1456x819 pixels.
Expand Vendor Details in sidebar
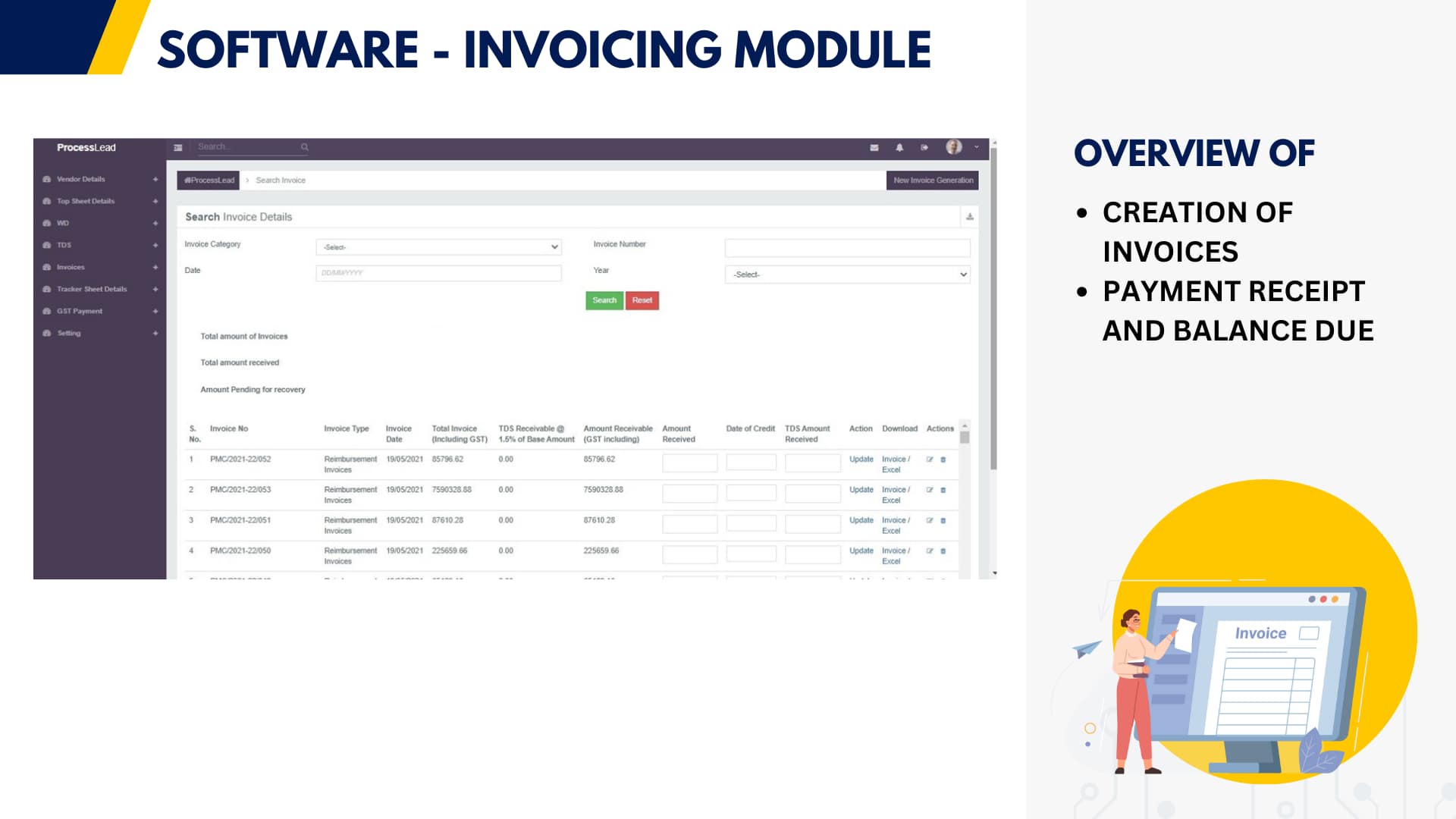point(81,180)
